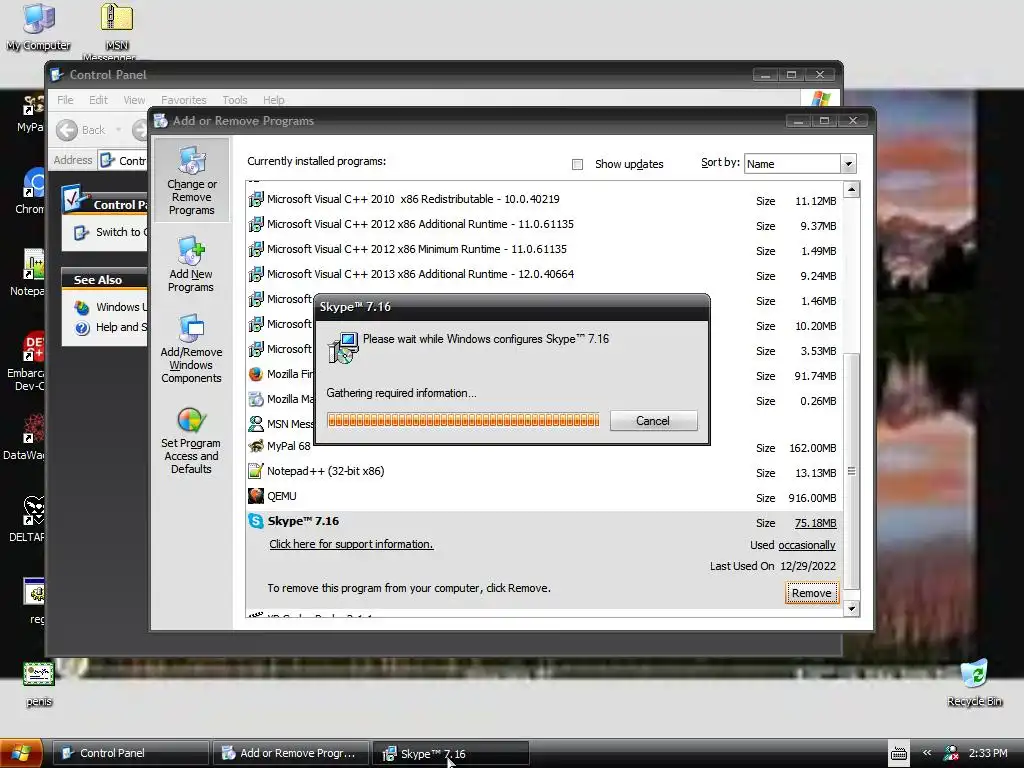Viewport: 1024px width, 768px height.
Task: Click Help and Support link in See Also
Action: pyautogui.click(x=121, y=327)
